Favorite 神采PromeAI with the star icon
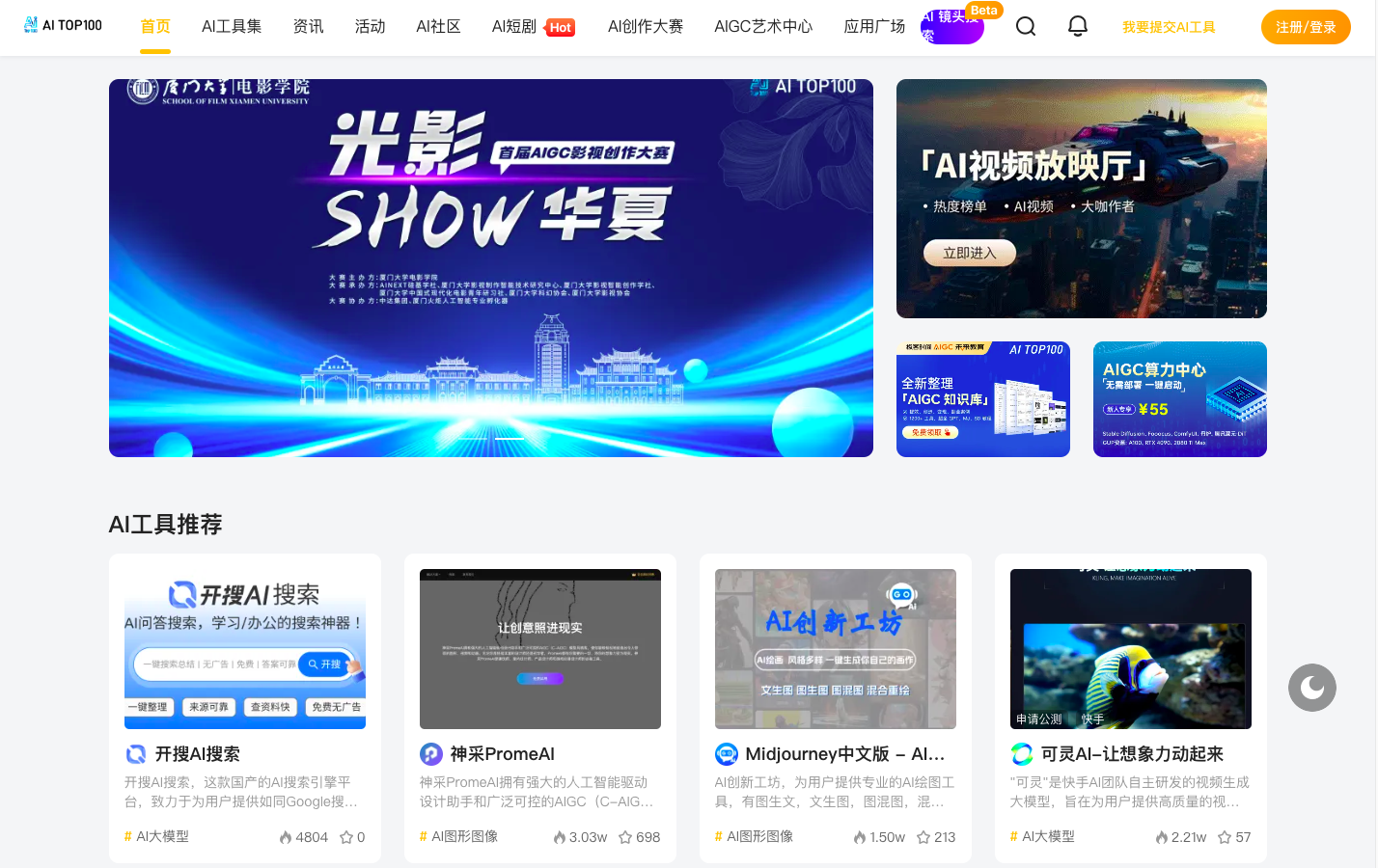Image resolution: width=1378 pixels, height=868 pixels. (625, 837)
